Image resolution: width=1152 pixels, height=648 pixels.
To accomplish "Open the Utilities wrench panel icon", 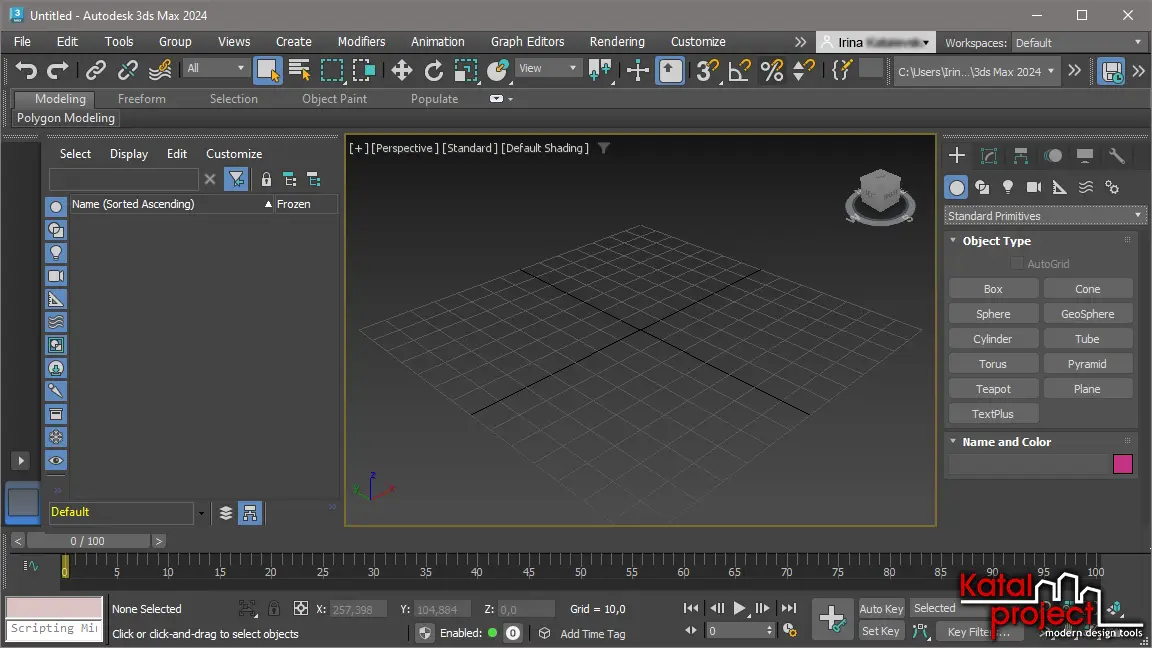I will [x=1117, y=155].
